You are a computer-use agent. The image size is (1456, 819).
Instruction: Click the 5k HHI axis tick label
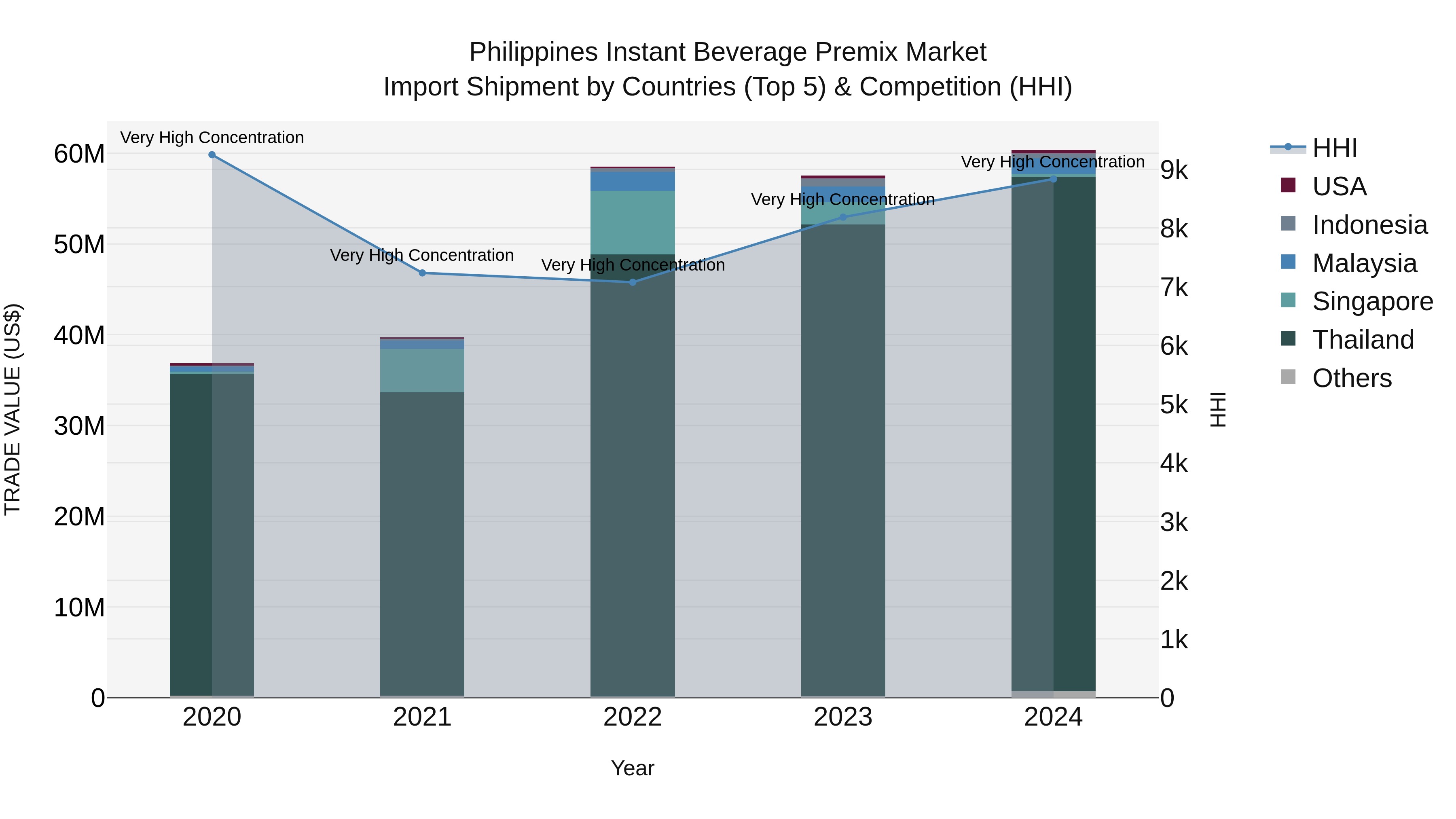1175,405
